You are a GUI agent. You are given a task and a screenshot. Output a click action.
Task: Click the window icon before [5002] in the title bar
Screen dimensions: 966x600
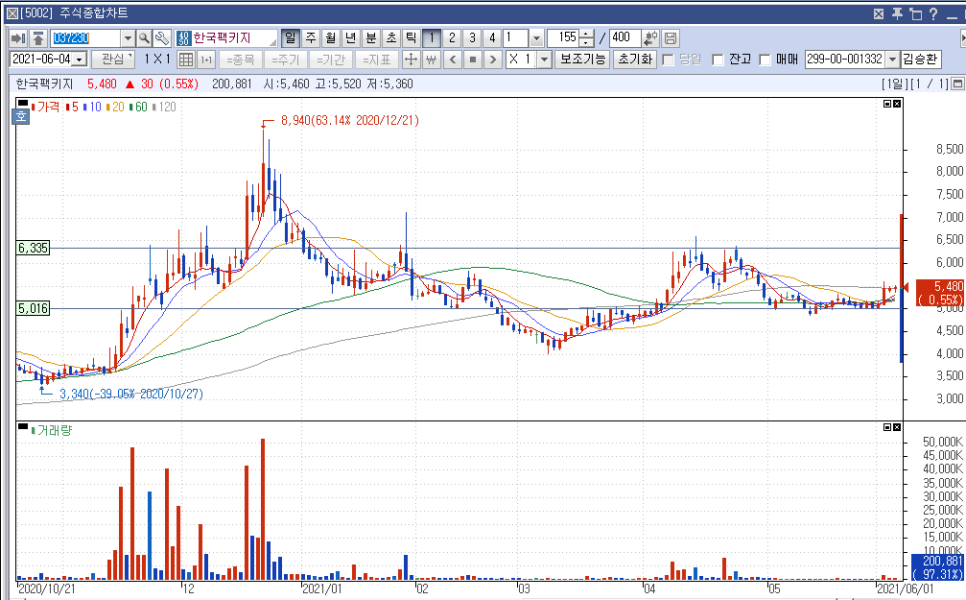[x=12, y=14]
